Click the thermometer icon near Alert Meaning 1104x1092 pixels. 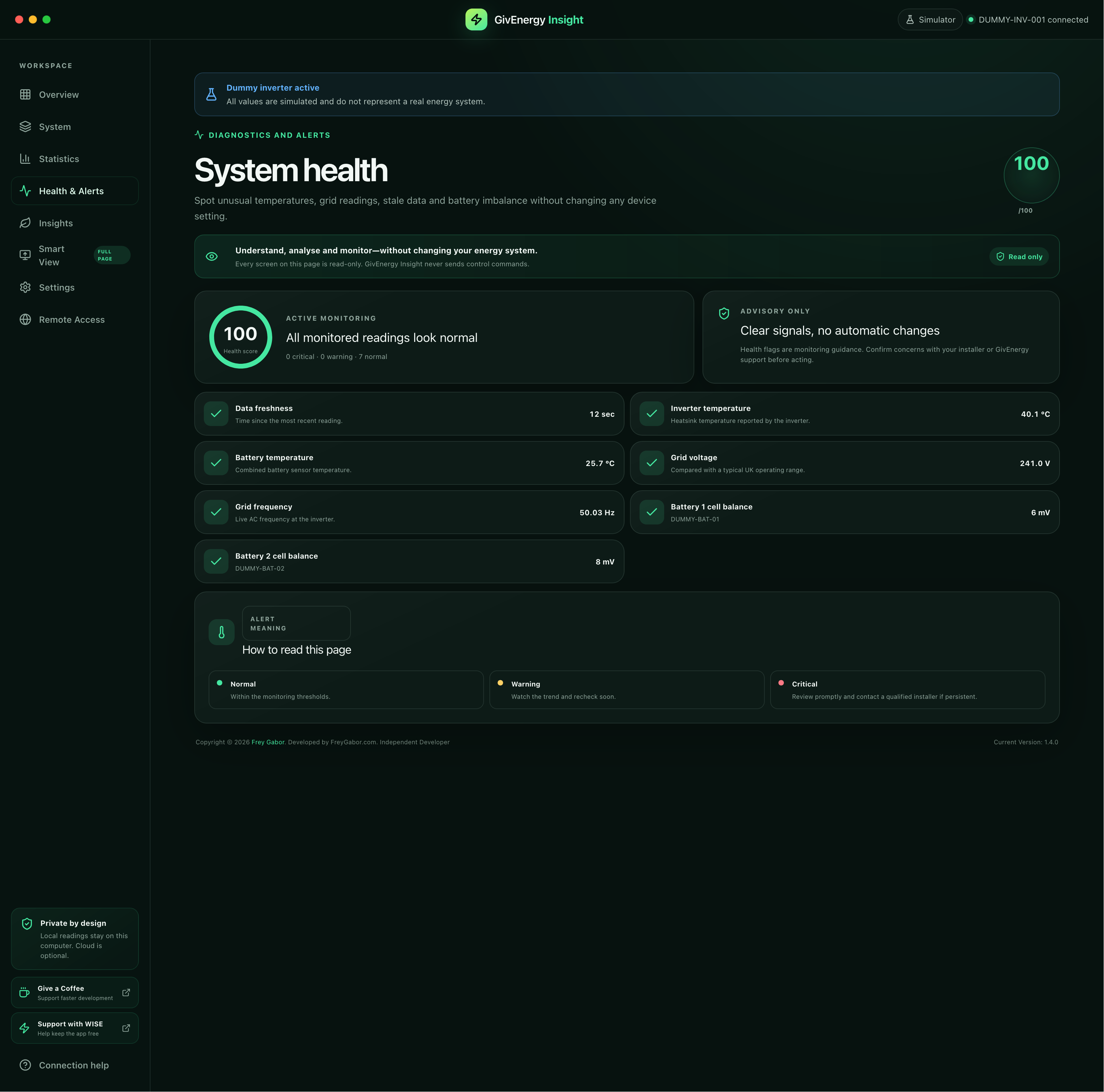pos(222,632)
